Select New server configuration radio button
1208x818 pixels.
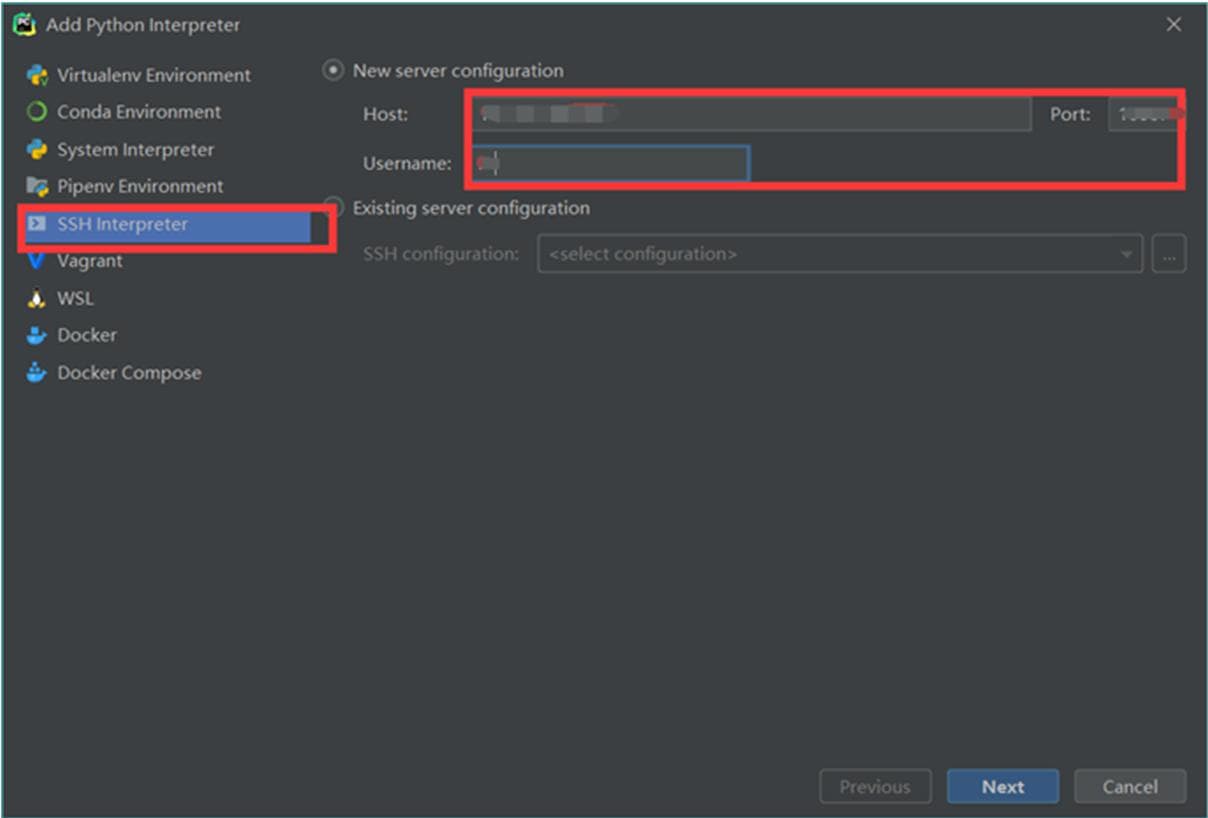click(333, 71)
